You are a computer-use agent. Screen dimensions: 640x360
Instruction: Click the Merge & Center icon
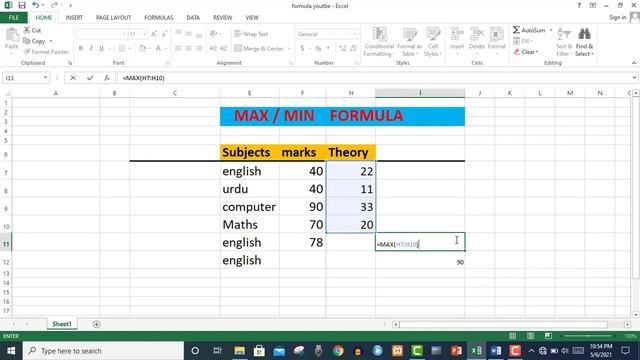(238, 48)
